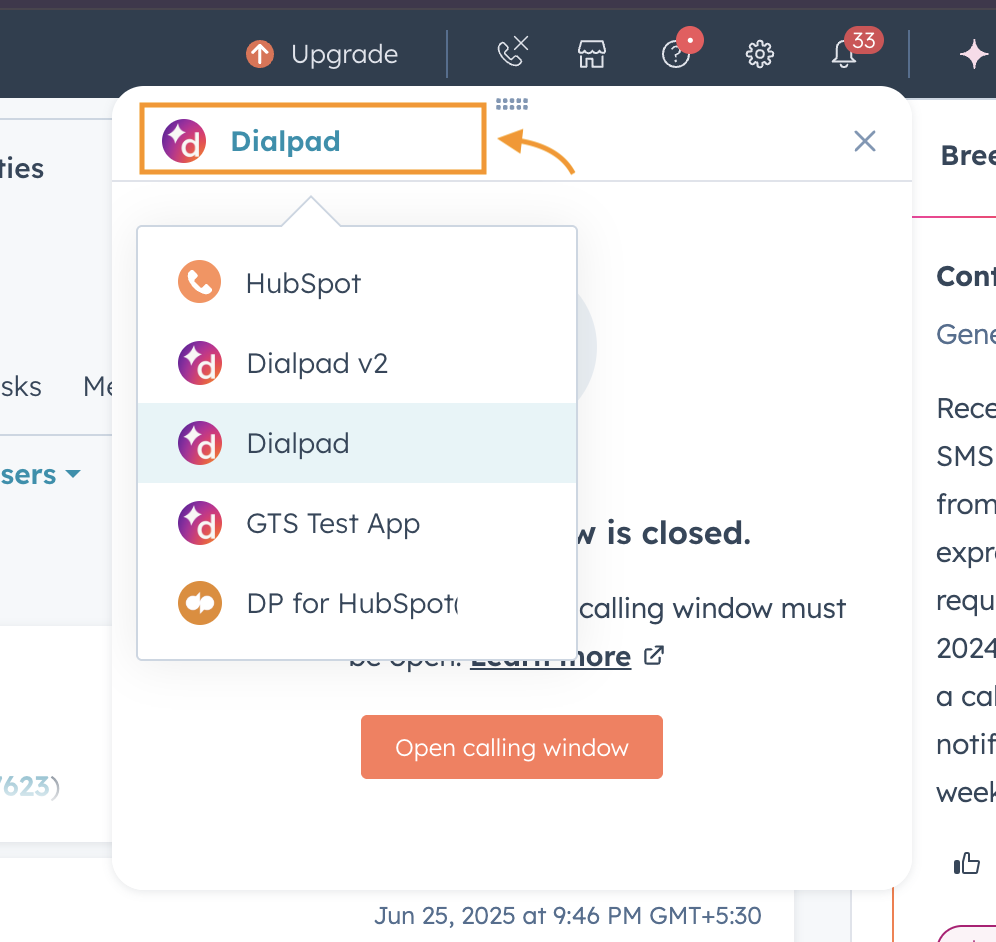
Task: Click the Upgrade arrow icon
Action: [x=260, y=54]
